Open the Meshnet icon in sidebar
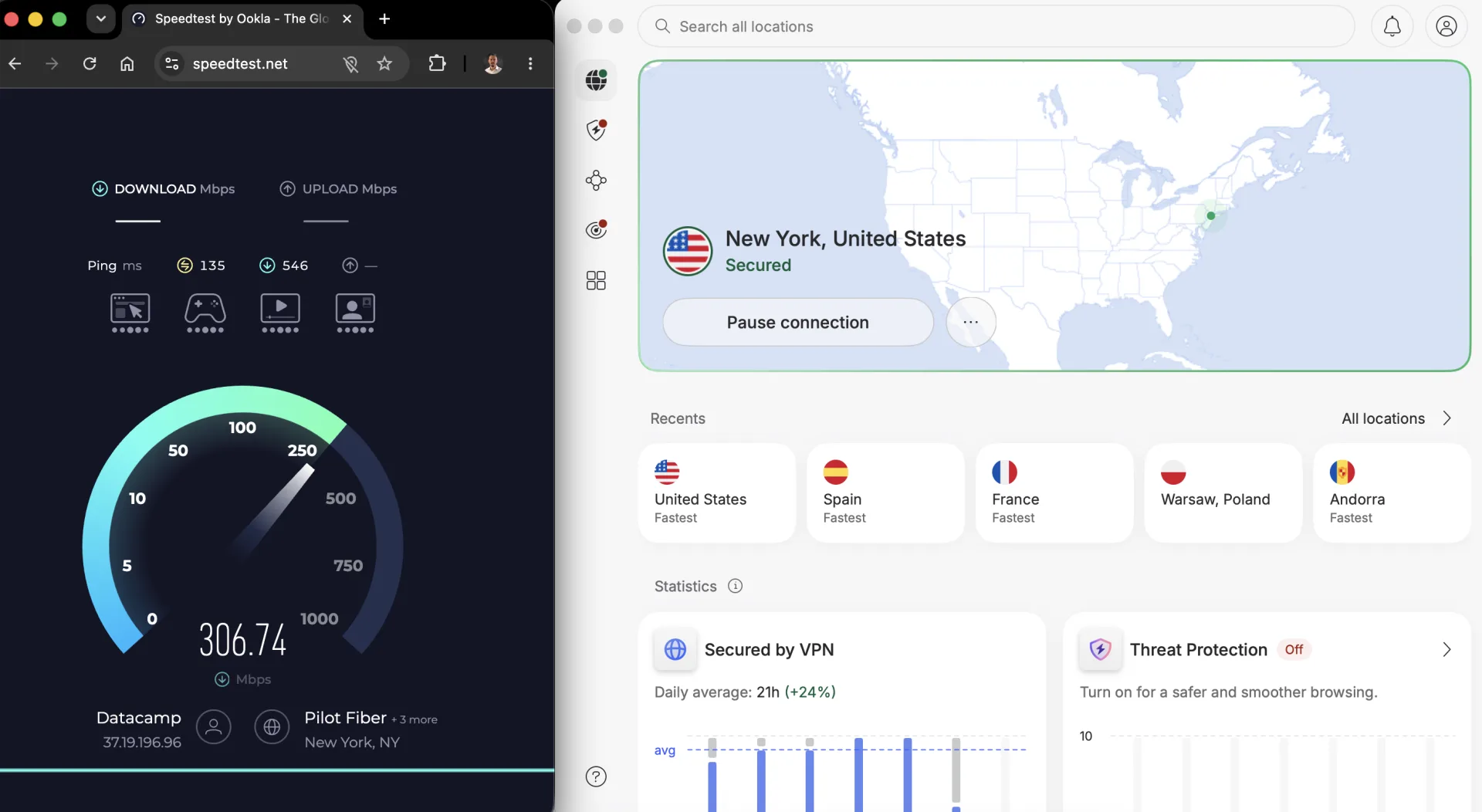This screenshot has width=1482, height=812. 596,181
